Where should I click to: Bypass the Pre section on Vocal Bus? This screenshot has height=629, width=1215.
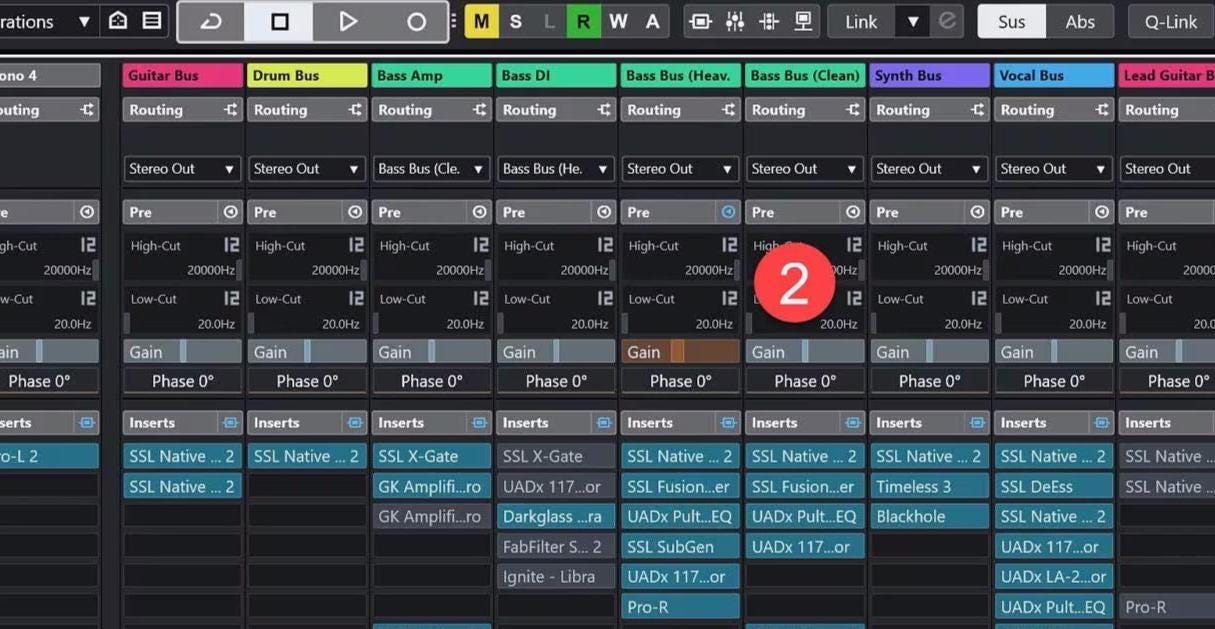(x=1102, y=212)
